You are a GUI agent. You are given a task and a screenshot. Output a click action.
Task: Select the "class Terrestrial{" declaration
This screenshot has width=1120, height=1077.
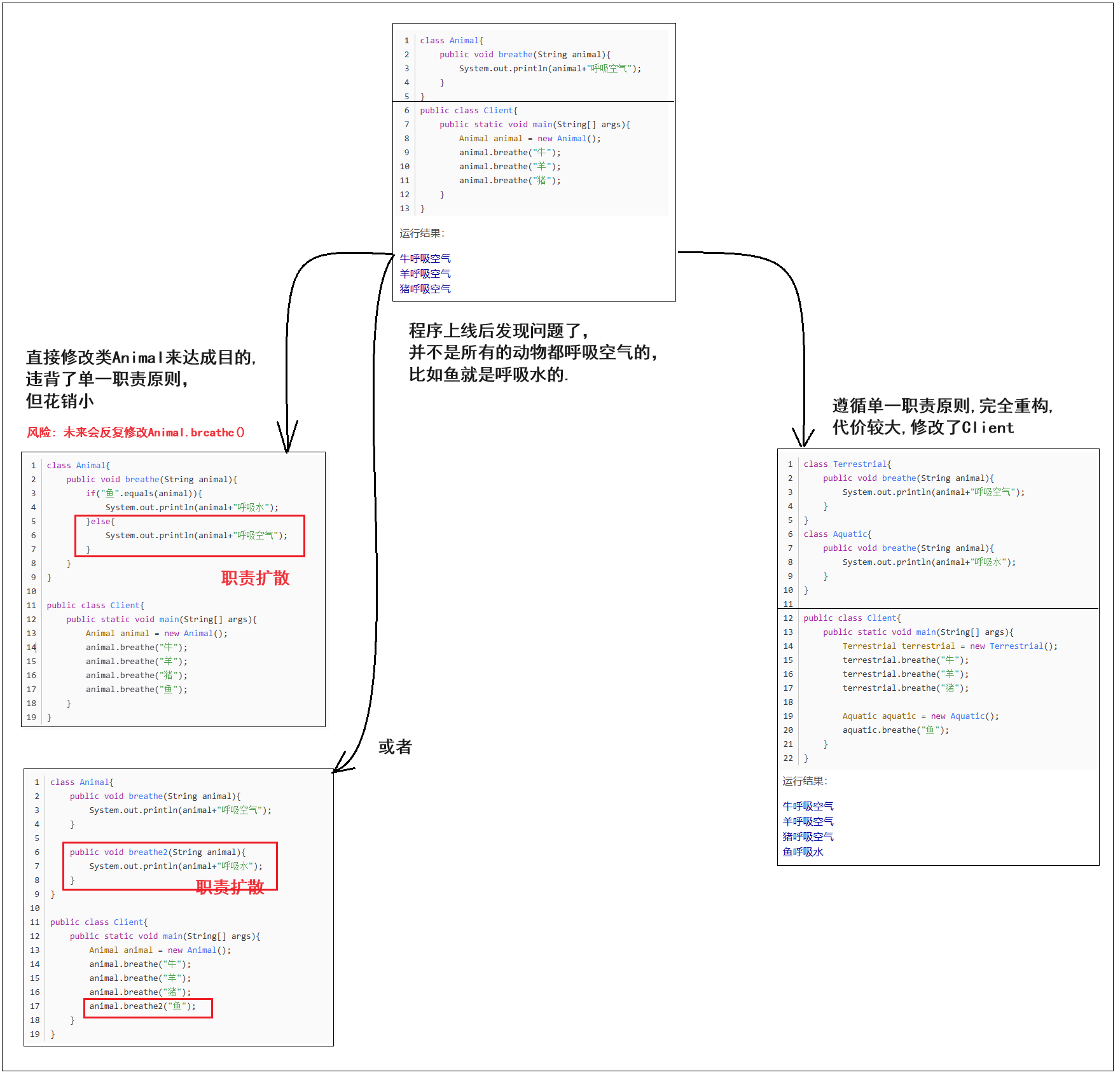(847, 464)
